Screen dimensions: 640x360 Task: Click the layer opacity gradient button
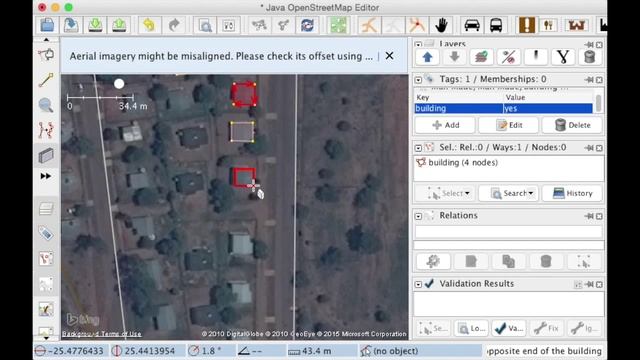pos(536,57)
